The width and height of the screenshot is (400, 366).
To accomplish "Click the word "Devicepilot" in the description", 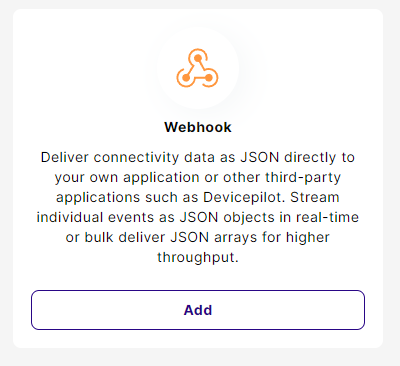I will tap(244, 197).
